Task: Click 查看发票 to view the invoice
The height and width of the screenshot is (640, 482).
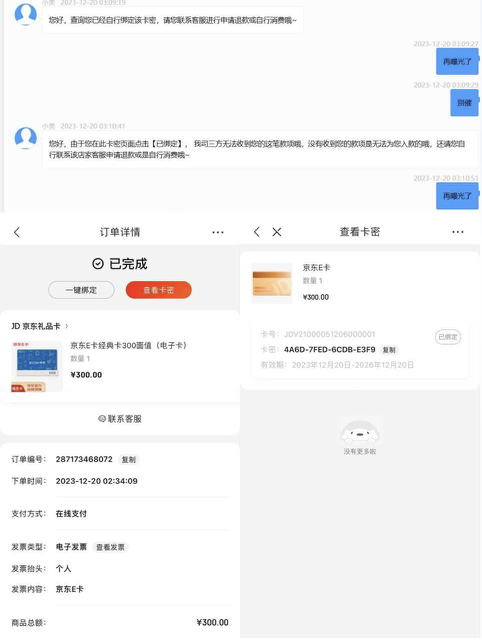Action: tap(110, 547)
